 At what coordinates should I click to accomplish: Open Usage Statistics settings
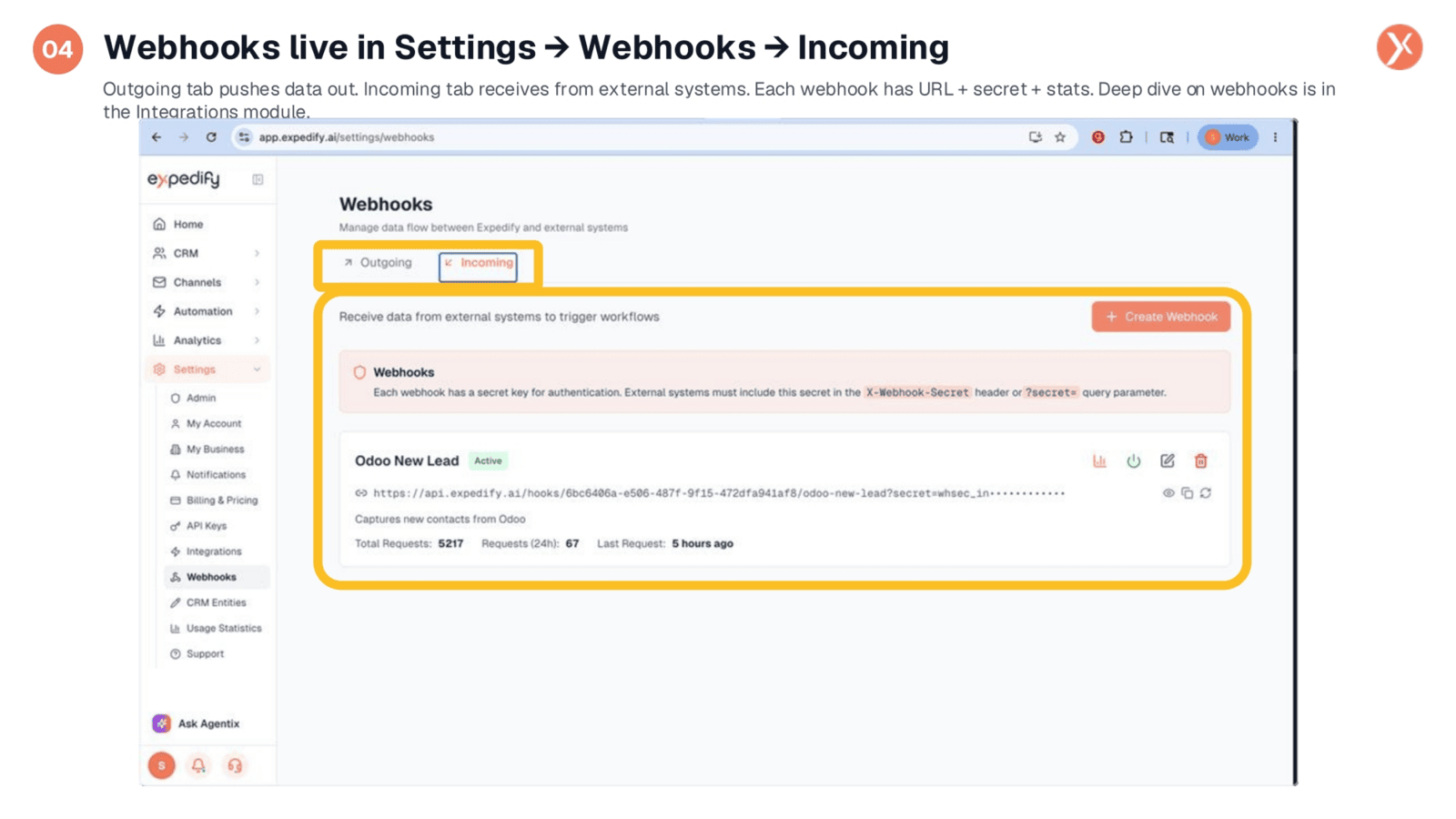(224, 628)
